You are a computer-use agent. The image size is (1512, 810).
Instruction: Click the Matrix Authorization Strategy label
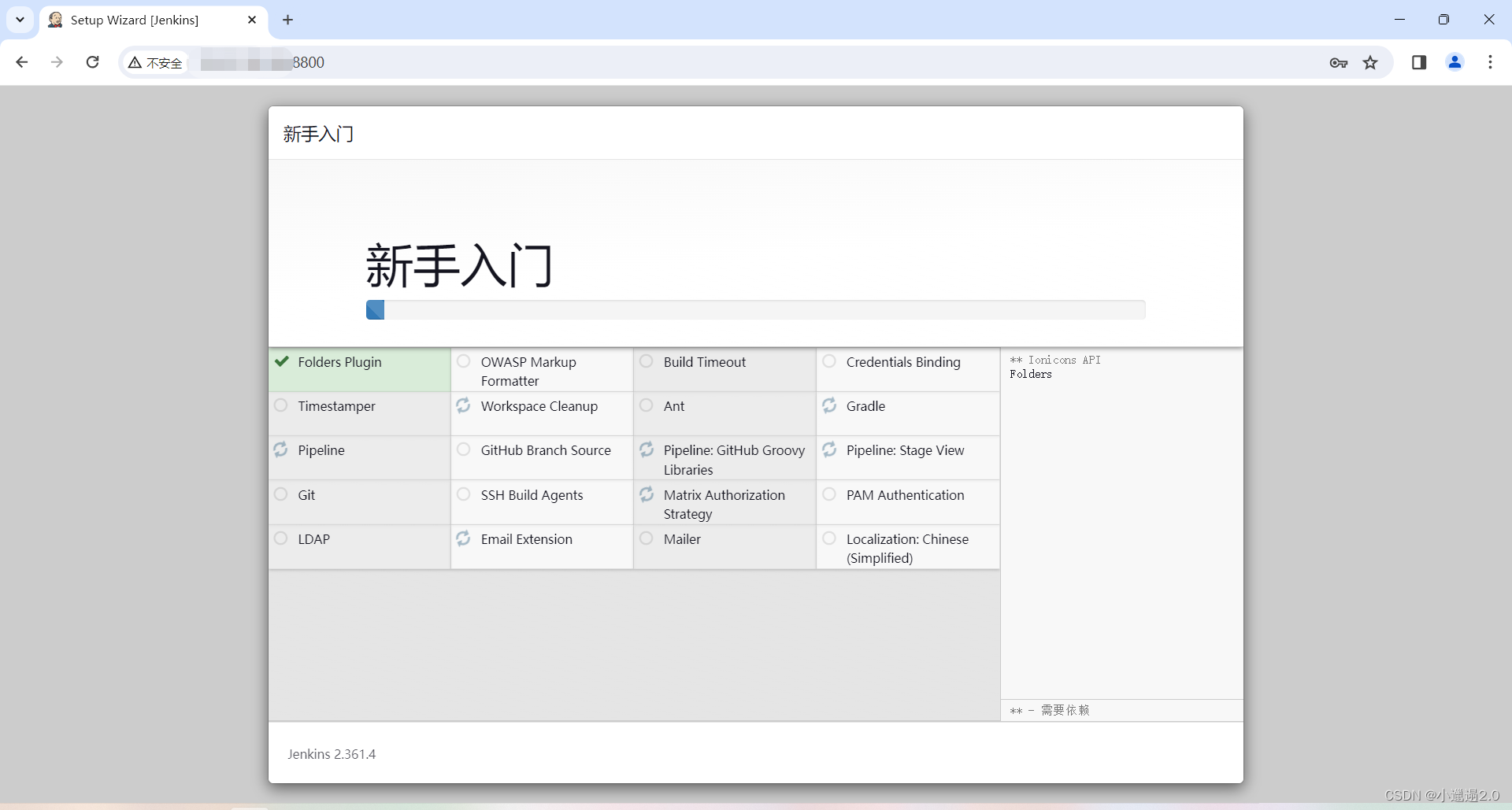point(724,505)
